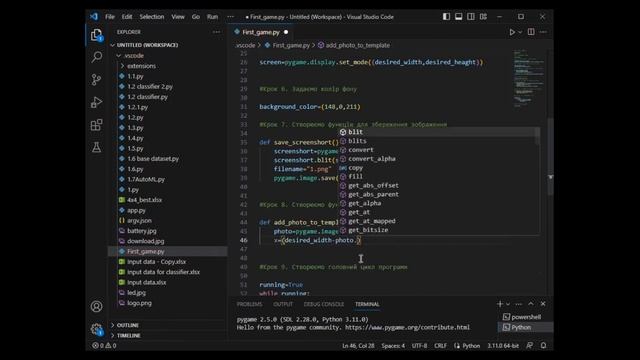
Task: Open file 1.2 classifier 2.py
Action: (150, 87)
